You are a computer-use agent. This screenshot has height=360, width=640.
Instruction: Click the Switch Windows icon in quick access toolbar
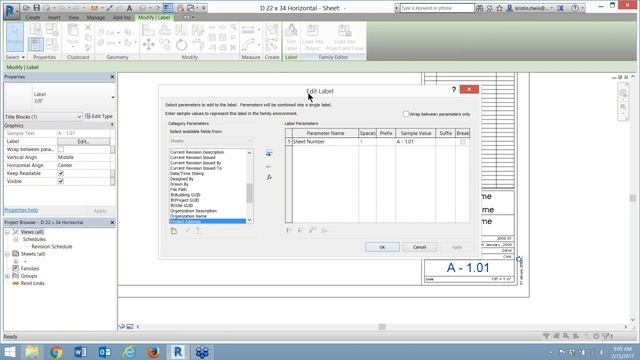coord(191,8)
